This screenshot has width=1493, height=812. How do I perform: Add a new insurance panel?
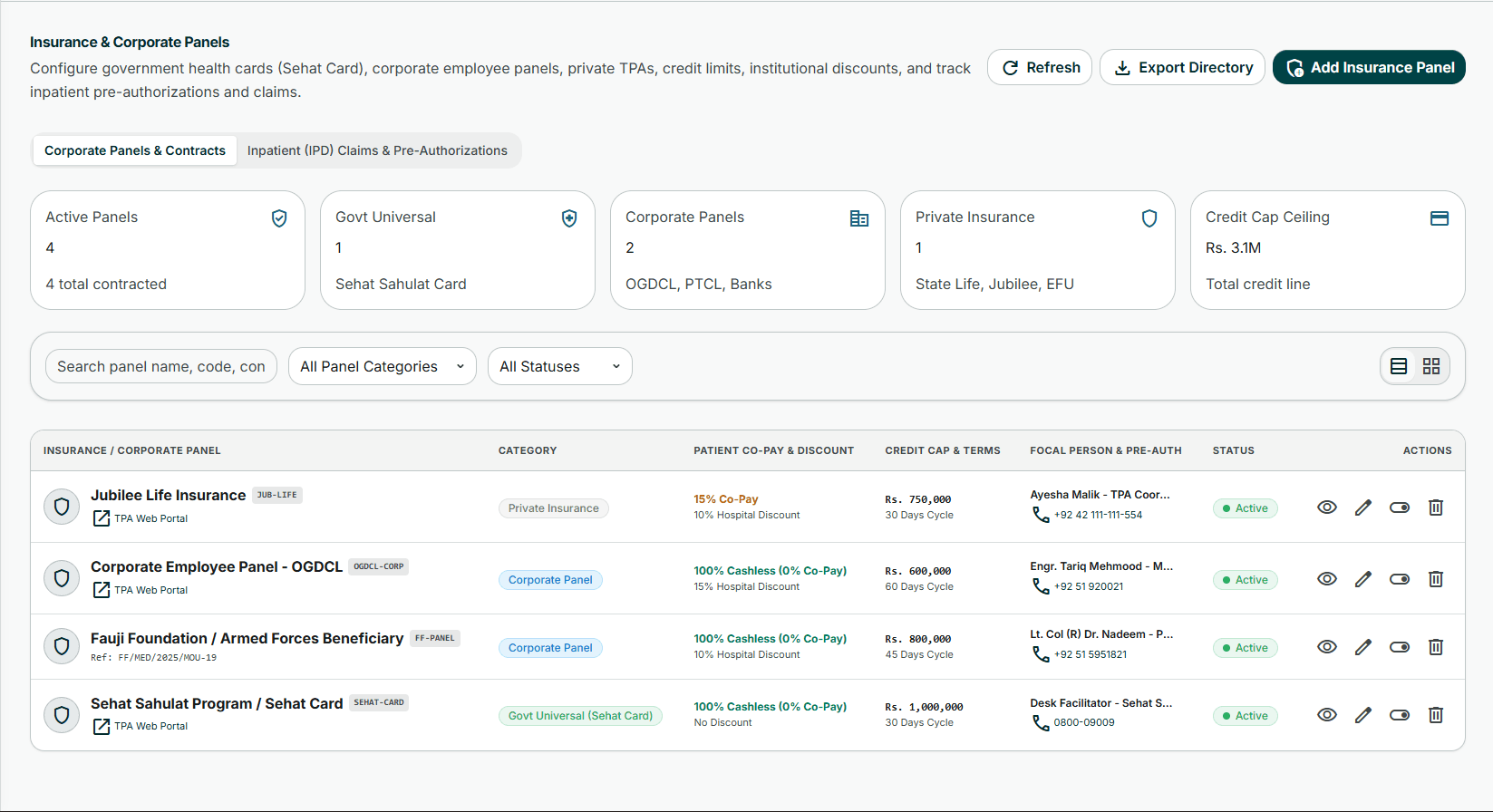(1369, 67)
